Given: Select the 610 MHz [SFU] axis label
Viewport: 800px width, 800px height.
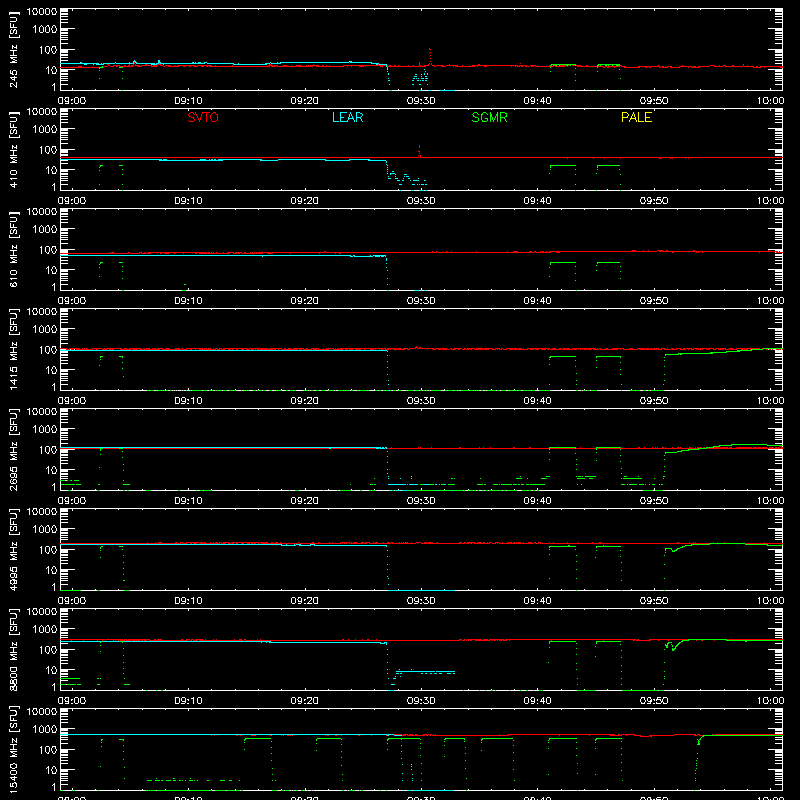Looking at the screenshot, I should 13,249.
